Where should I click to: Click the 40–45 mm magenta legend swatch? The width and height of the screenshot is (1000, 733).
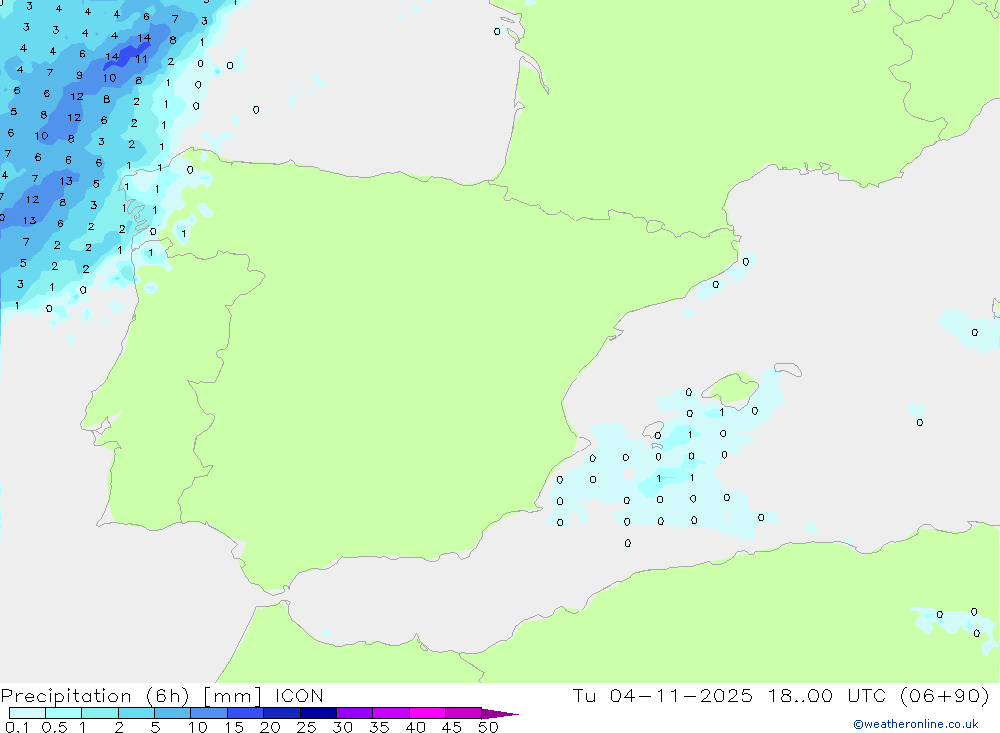427,713
